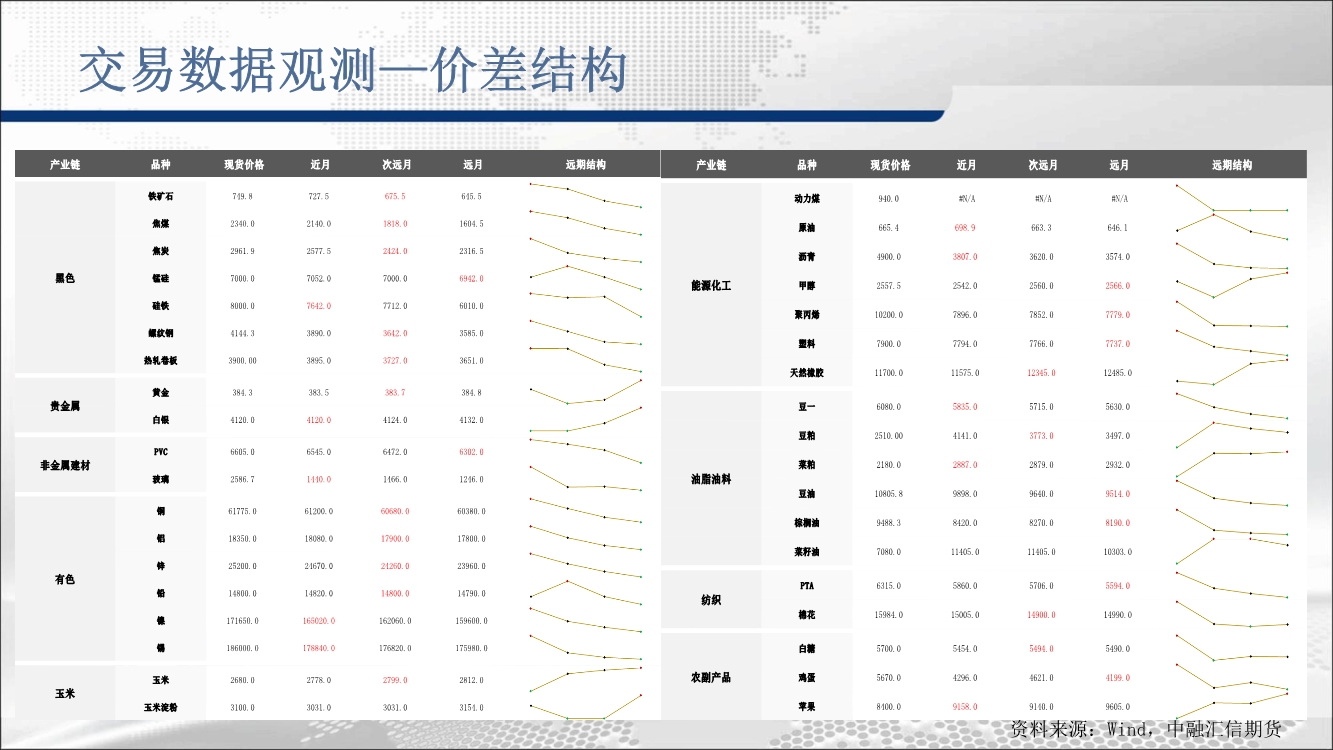Select the 有色 category cell
Image resolution: width=1333 pixels, height=750 pixels.
(65, 579)
